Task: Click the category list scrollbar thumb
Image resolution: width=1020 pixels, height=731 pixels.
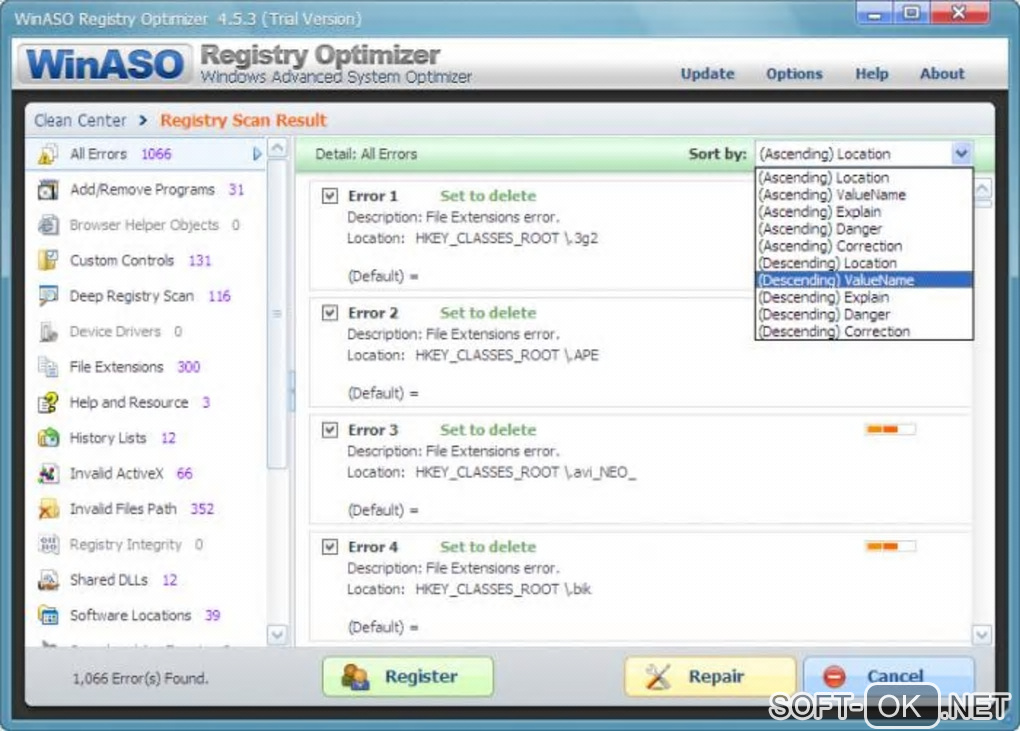Action: 277,313
